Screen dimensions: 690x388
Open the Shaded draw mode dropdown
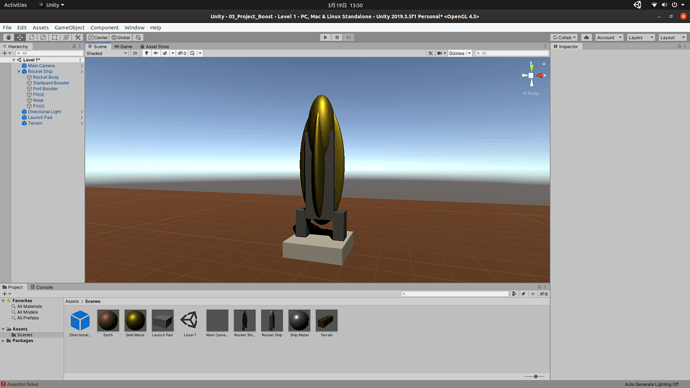pyautogui.click(x=107, y=53)
